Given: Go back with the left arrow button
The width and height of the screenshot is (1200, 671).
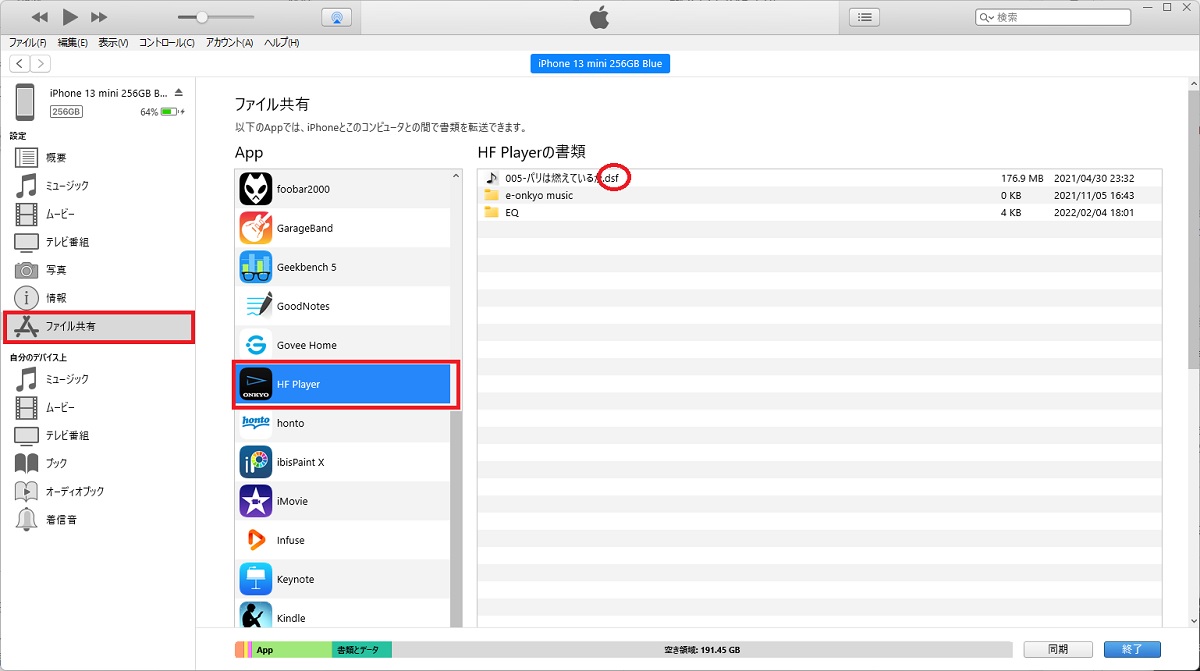Looking at the screenshot, I should coord(19,64).
